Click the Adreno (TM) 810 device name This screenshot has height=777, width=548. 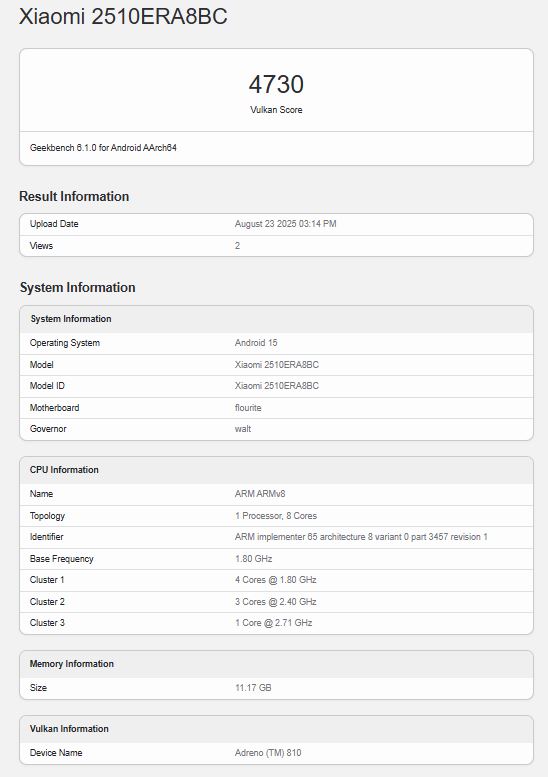coord(268,753)
